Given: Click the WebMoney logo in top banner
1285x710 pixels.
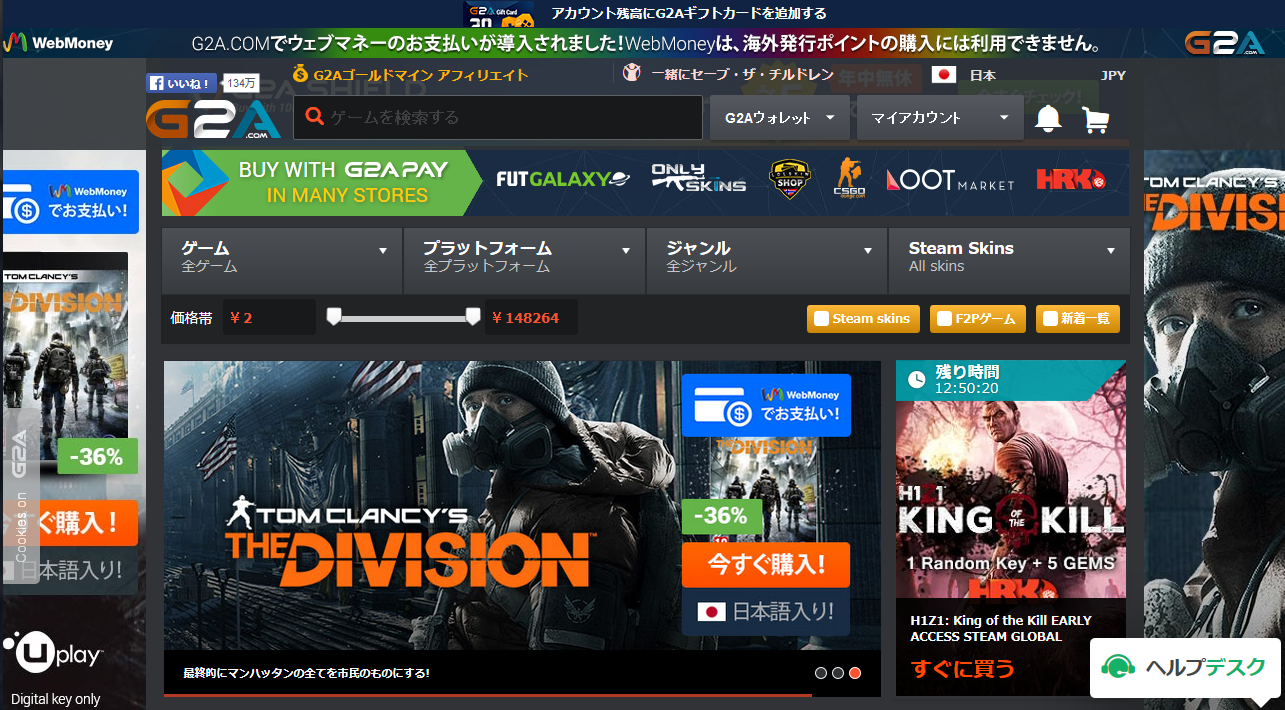Looking at the screenshot, I should coord(57,43).
